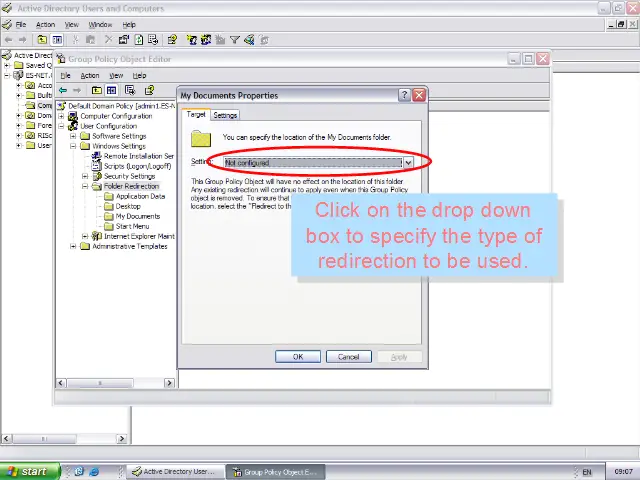Click Find objects icon in Active Directory toolbar
640x480 pixels.
tap(249, 40)
